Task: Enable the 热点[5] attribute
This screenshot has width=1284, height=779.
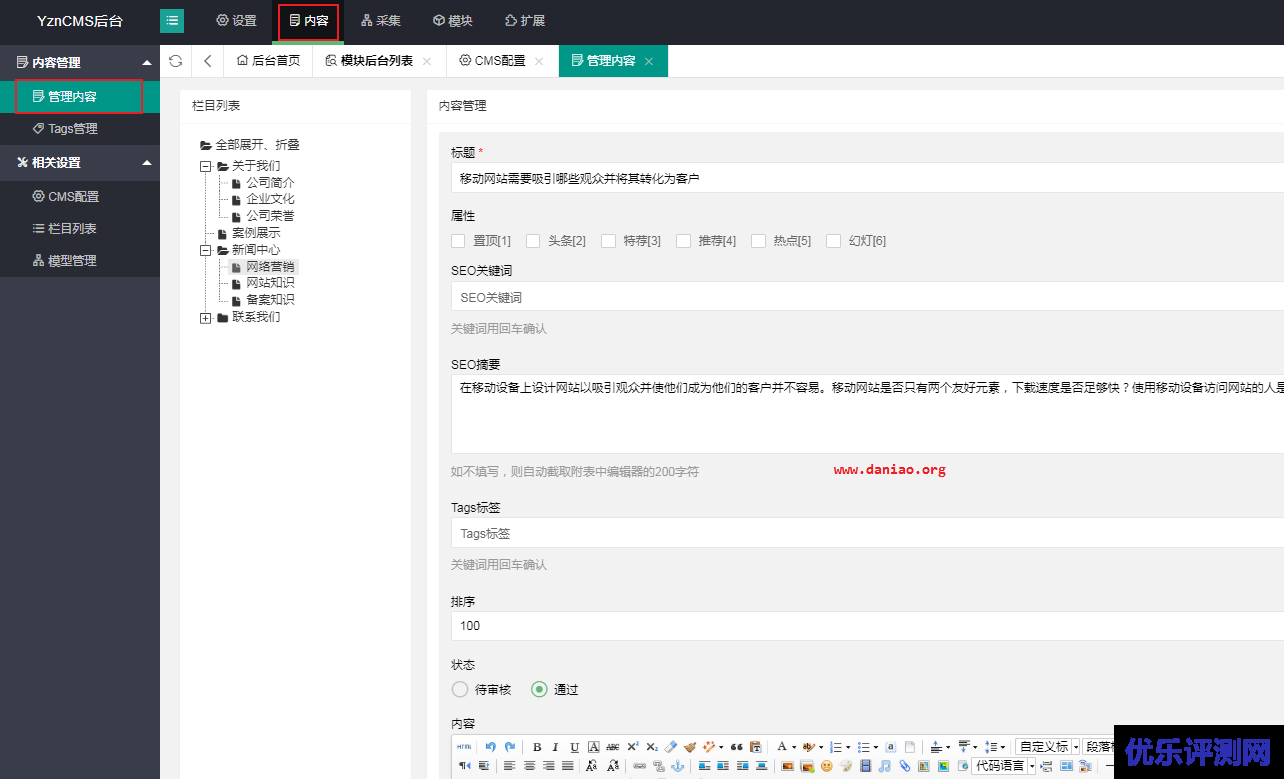Action: (x=758, y=240)
